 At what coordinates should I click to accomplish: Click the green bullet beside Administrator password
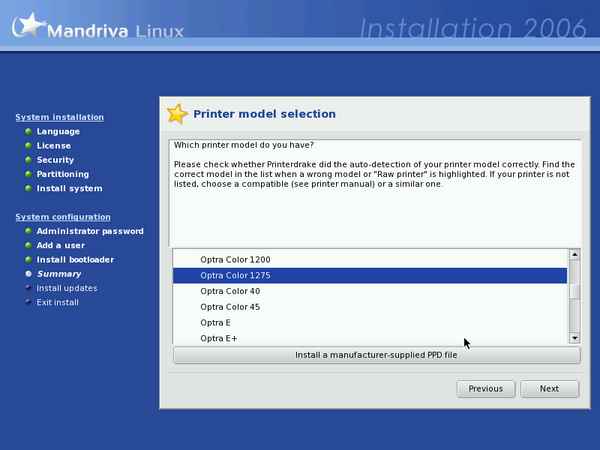28,231
